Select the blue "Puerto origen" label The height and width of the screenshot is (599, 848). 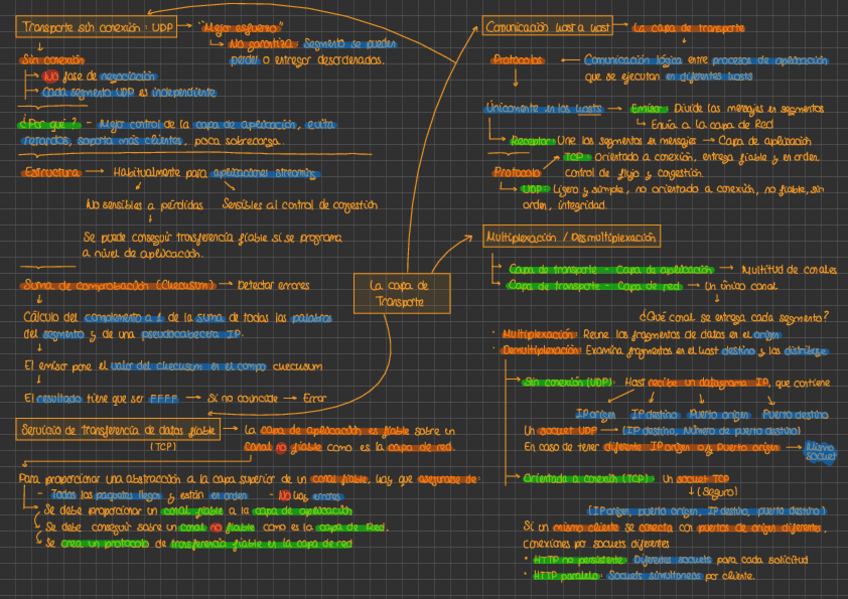coord(719,415)
